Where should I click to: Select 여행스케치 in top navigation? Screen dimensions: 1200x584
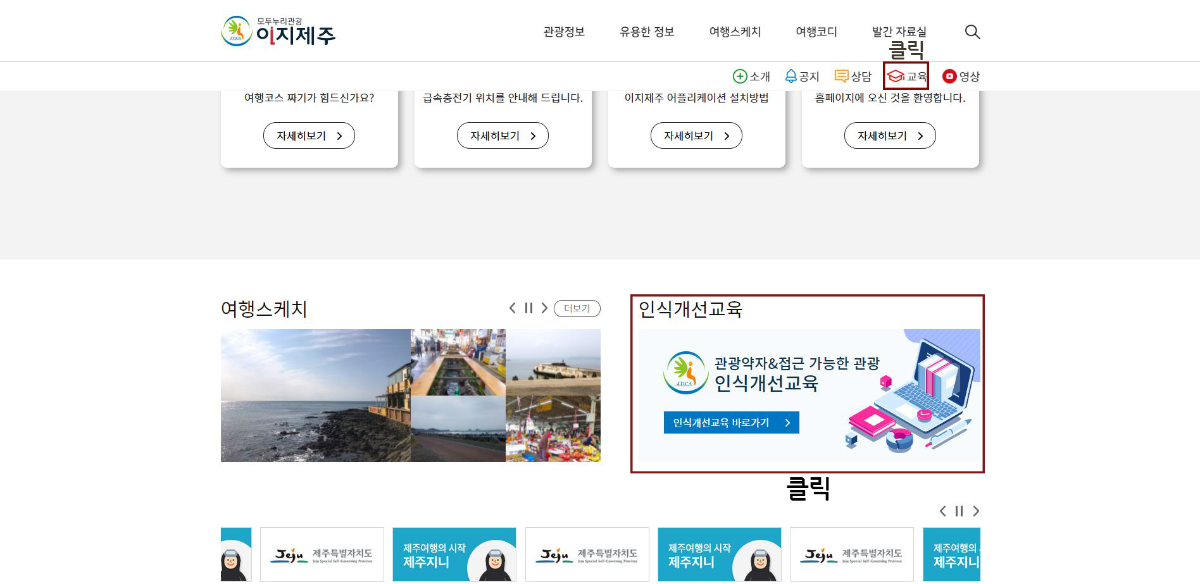click(x=735, y=32)
